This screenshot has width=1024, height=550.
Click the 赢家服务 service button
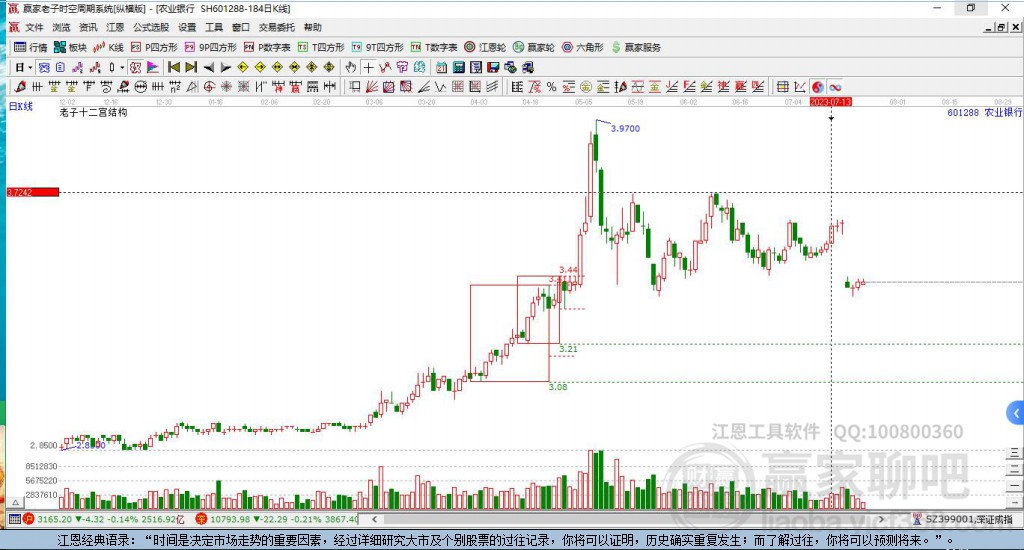click(x=636, y=47)
